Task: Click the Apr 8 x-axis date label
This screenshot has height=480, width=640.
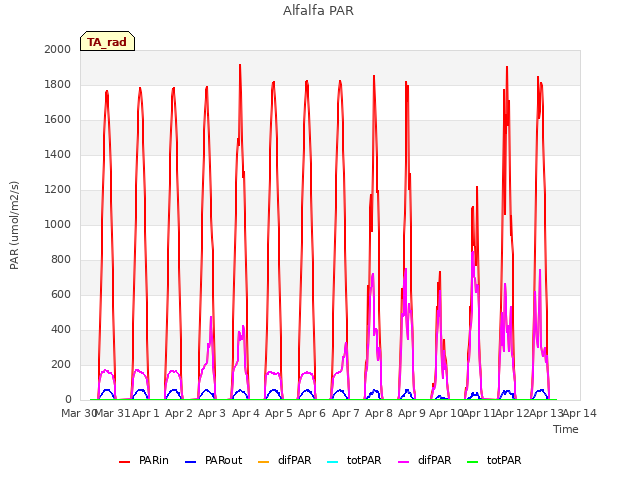Action: (379, 413)
